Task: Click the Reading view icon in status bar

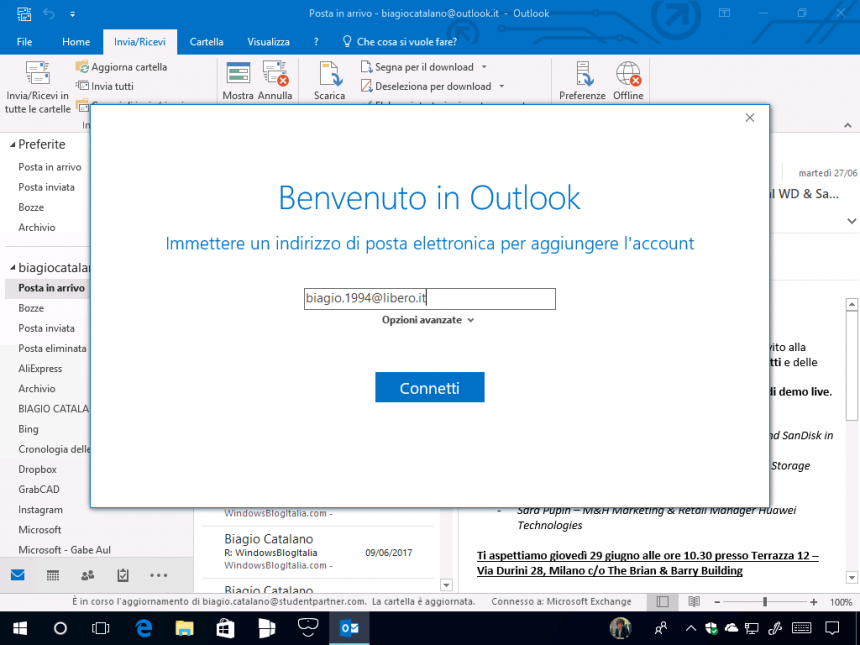Action: [x=694, y=602]
